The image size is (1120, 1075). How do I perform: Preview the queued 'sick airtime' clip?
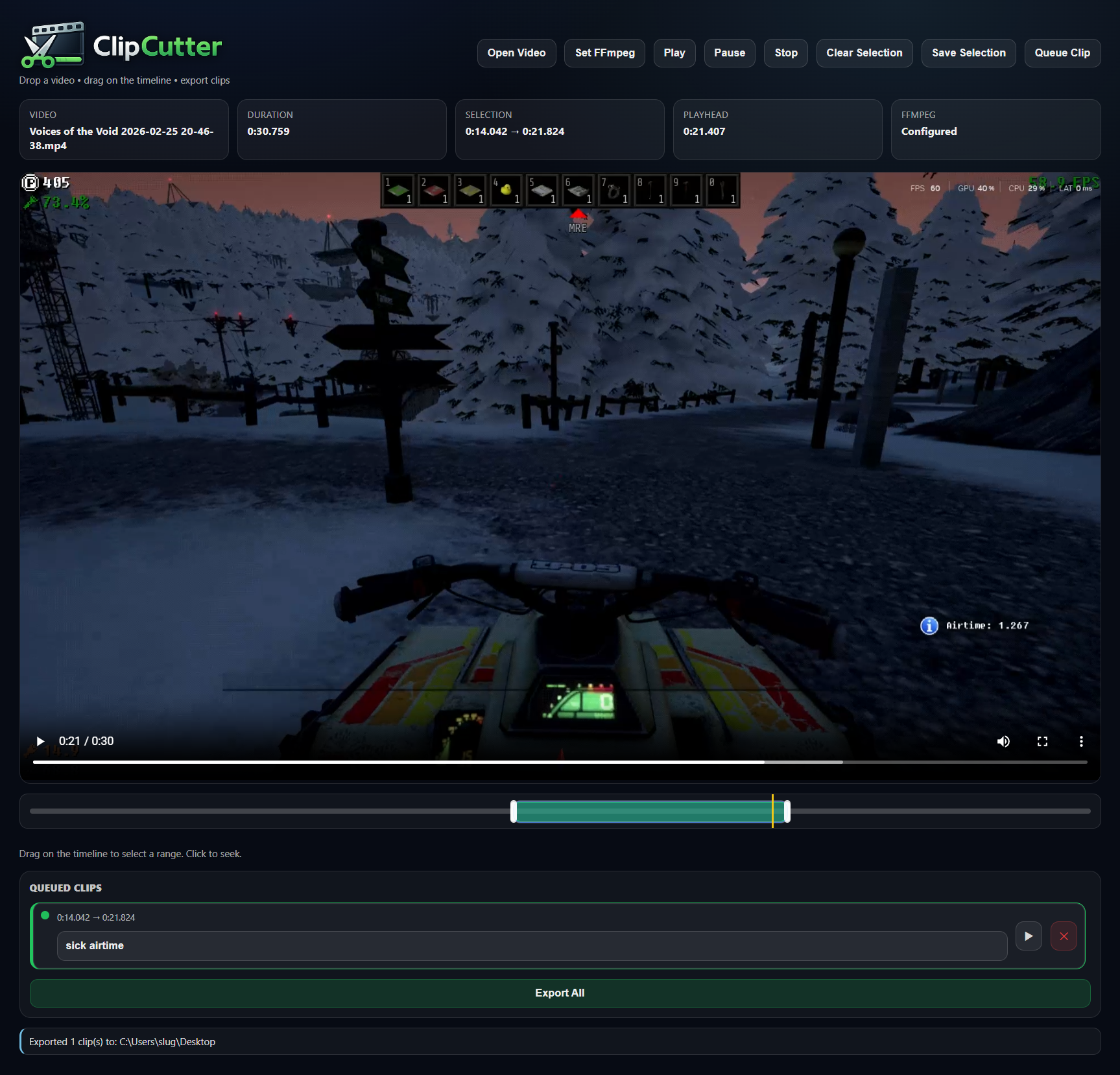tap(1029, 936)
